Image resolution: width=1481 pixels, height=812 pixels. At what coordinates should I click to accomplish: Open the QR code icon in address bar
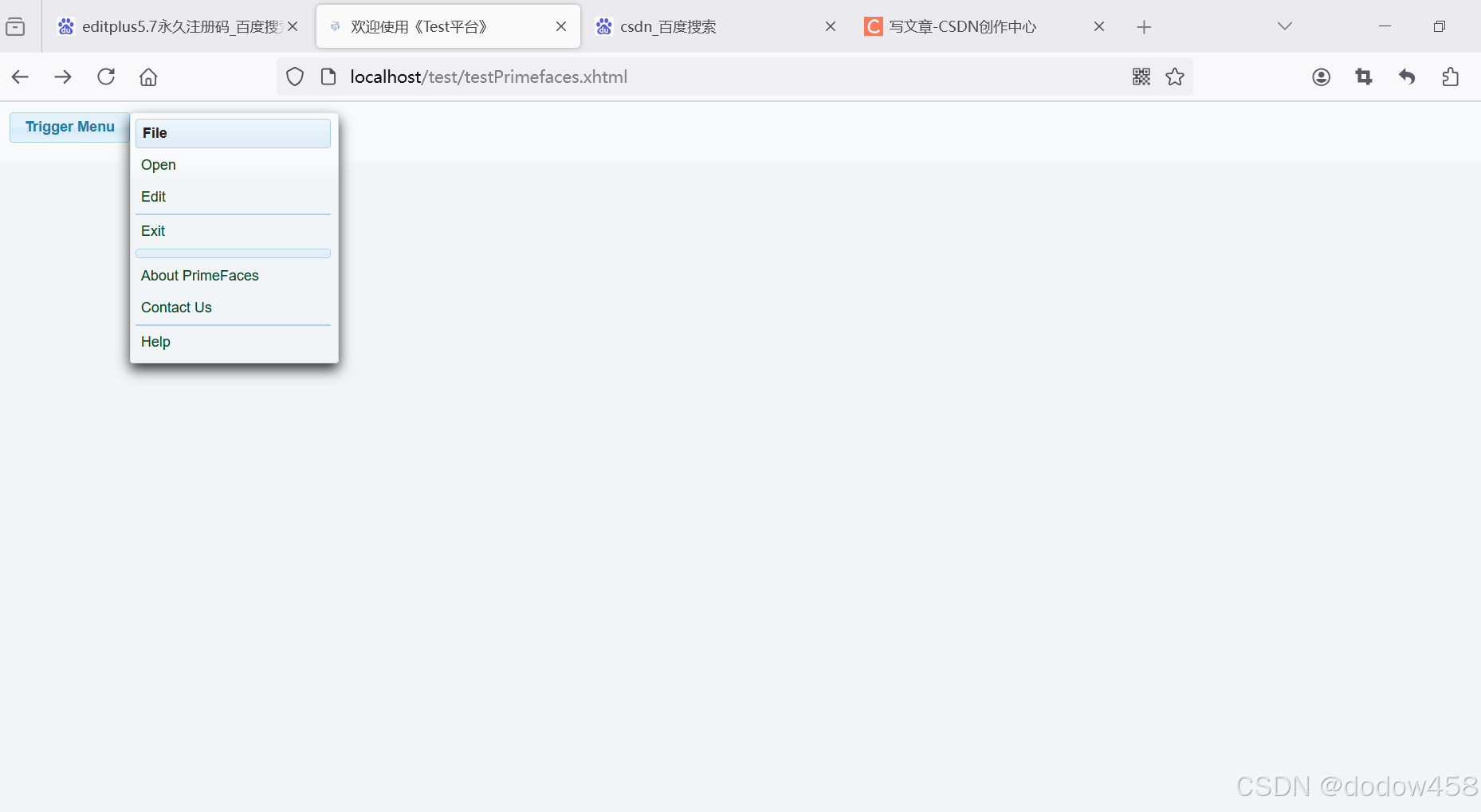(x=1141, y=76)
